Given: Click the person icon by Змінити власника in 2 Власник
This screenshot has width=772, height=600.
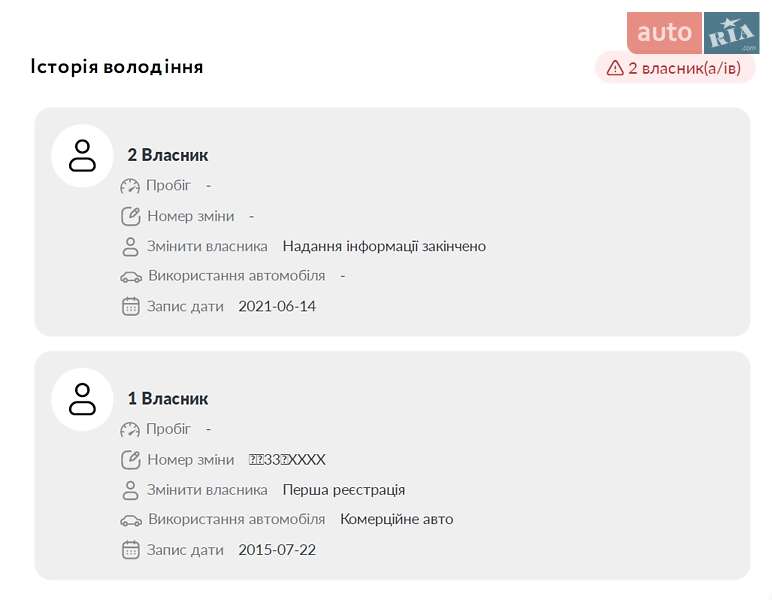Looking at the screenshot, I should [x=130, y=246].
